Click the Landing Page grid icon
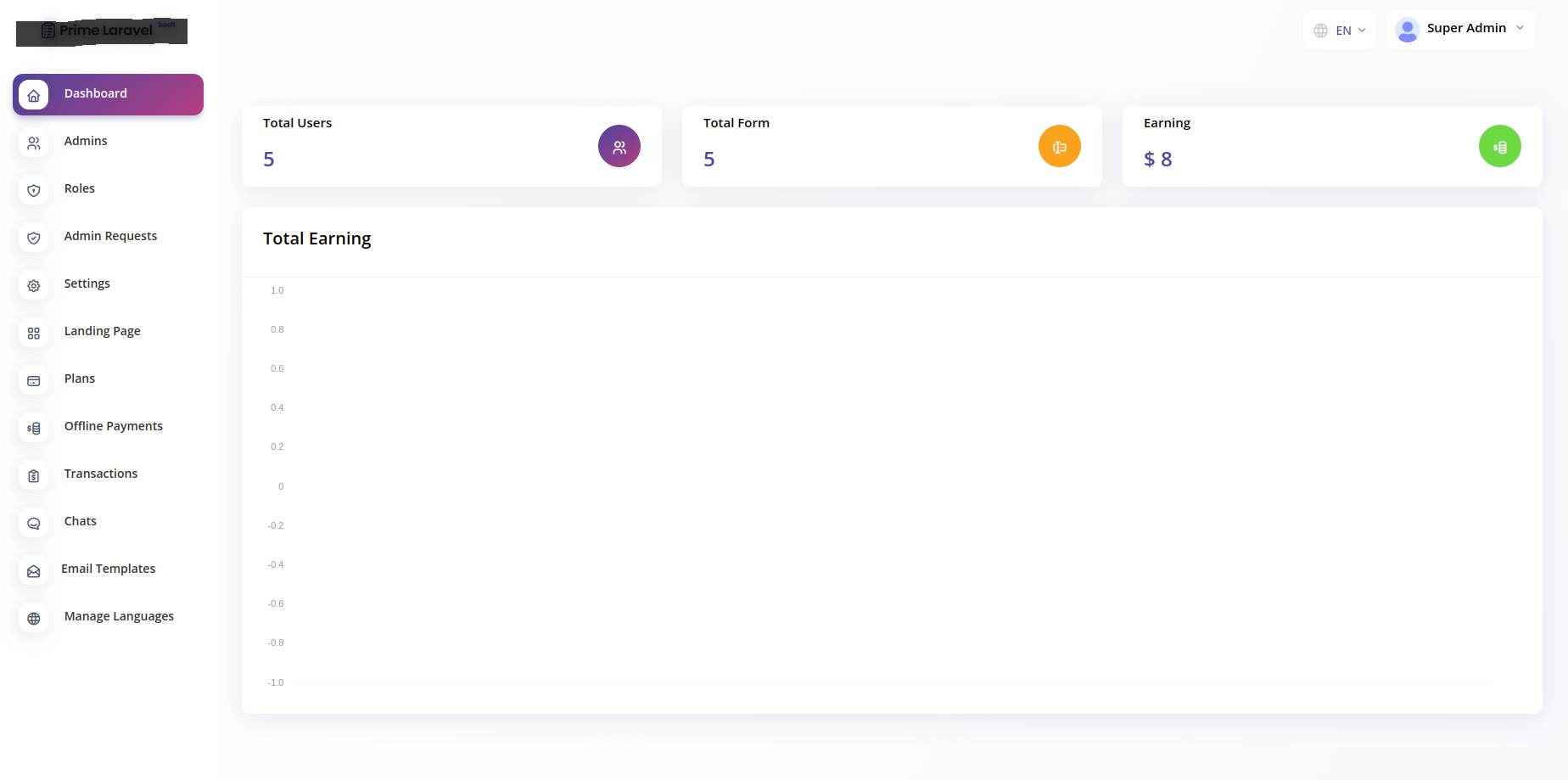1568x780 pixels. [x=34, y=333]
